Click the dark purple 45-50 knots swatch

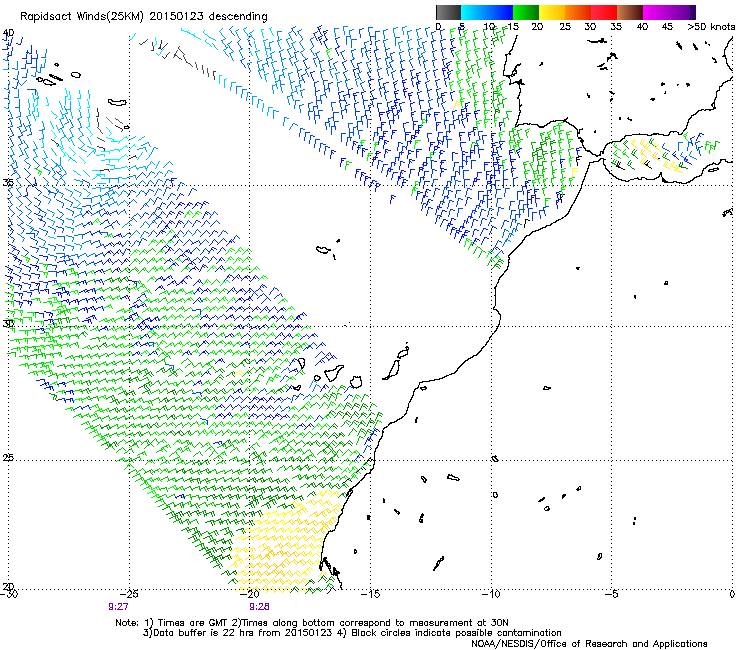coord(682,12)
